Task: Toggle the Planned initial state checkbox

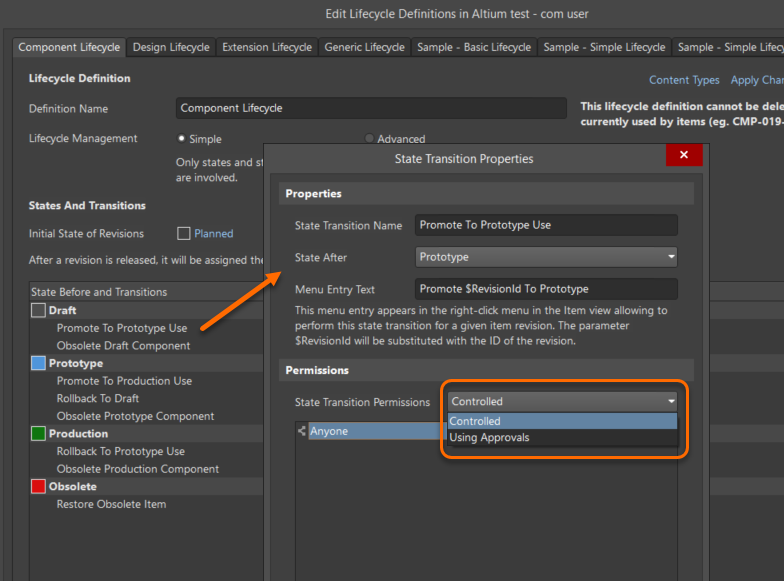Action: click(184, 234)
